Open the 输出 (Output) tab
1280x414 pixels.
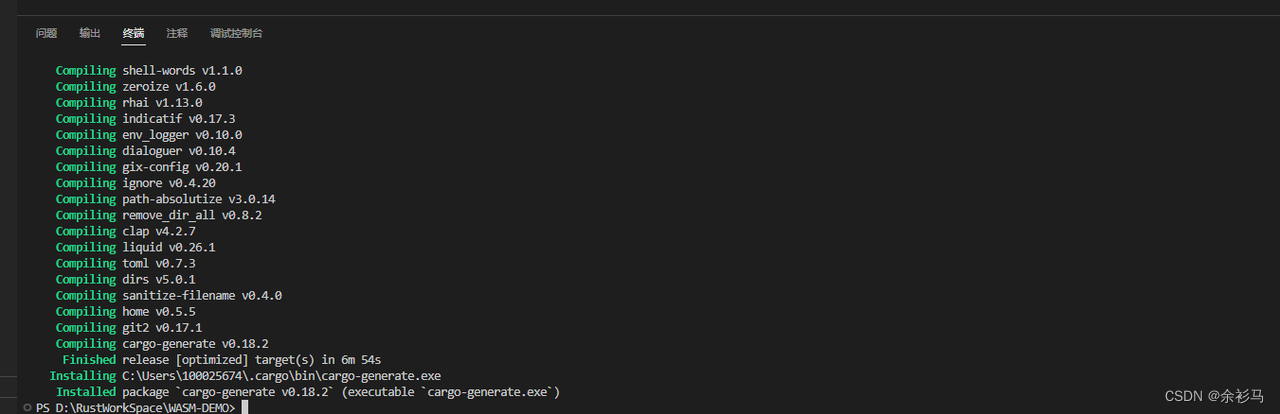(90, 33)
